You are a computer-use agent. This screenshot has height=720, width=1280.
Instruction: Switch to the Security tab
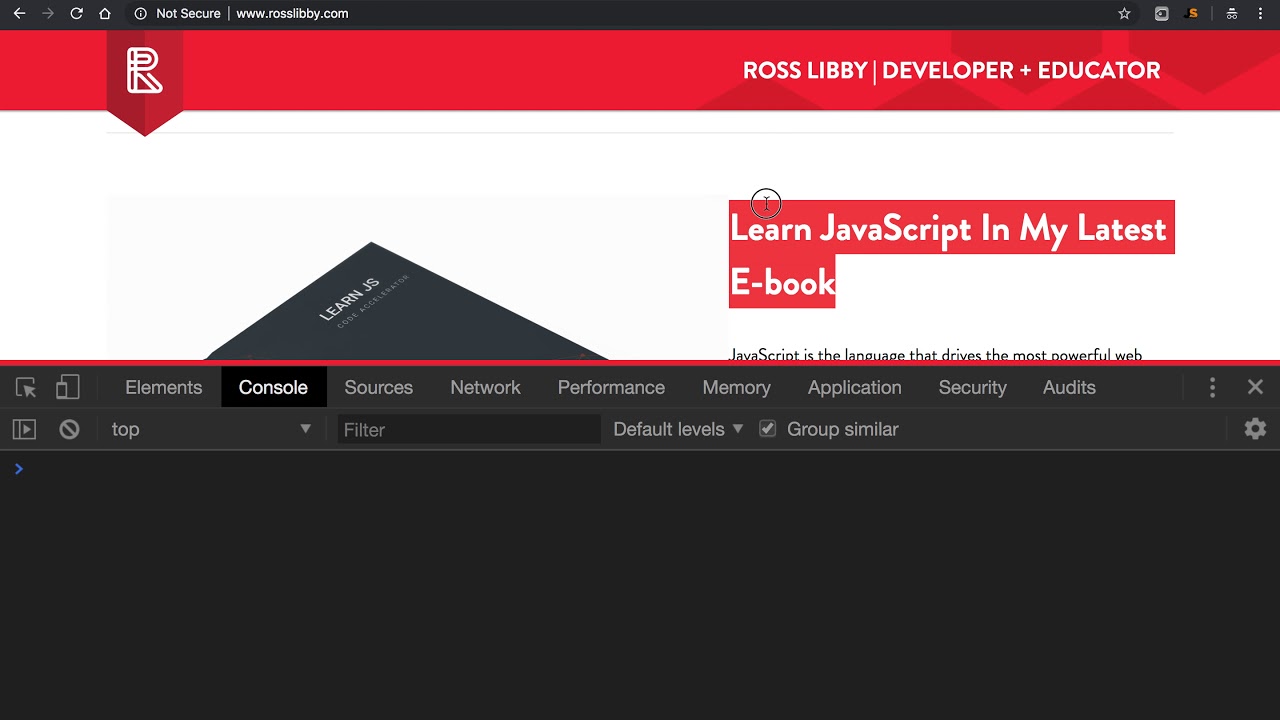[973, 387]
